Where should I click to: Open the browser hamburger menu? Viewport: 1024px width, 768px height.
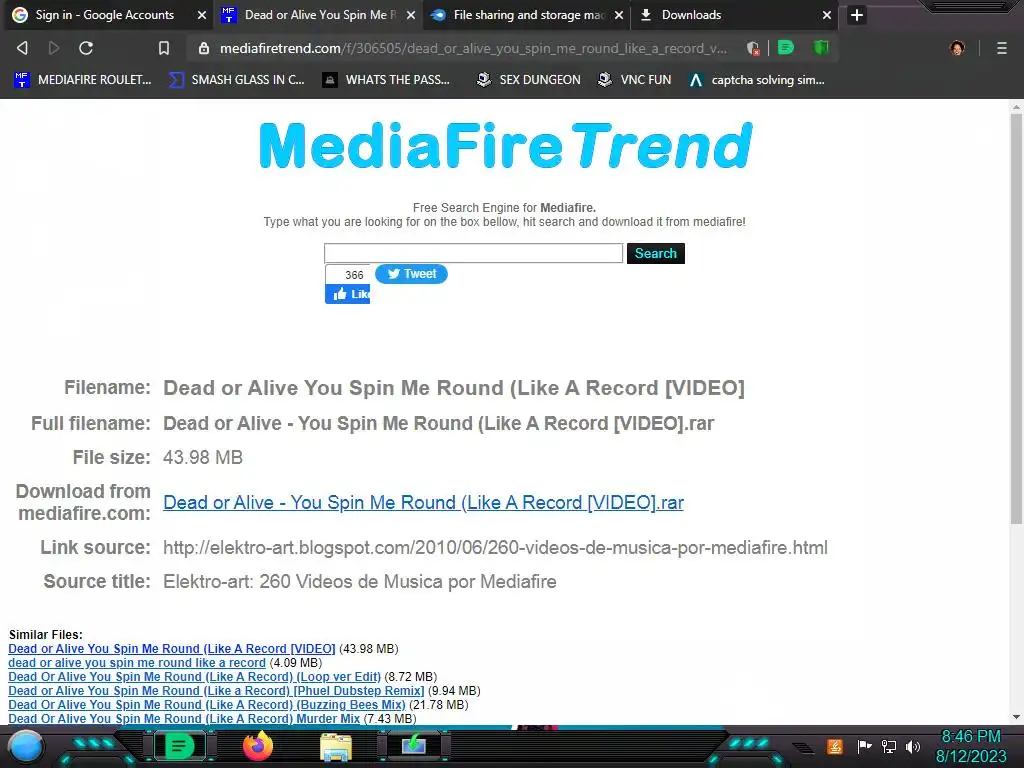1002,48
